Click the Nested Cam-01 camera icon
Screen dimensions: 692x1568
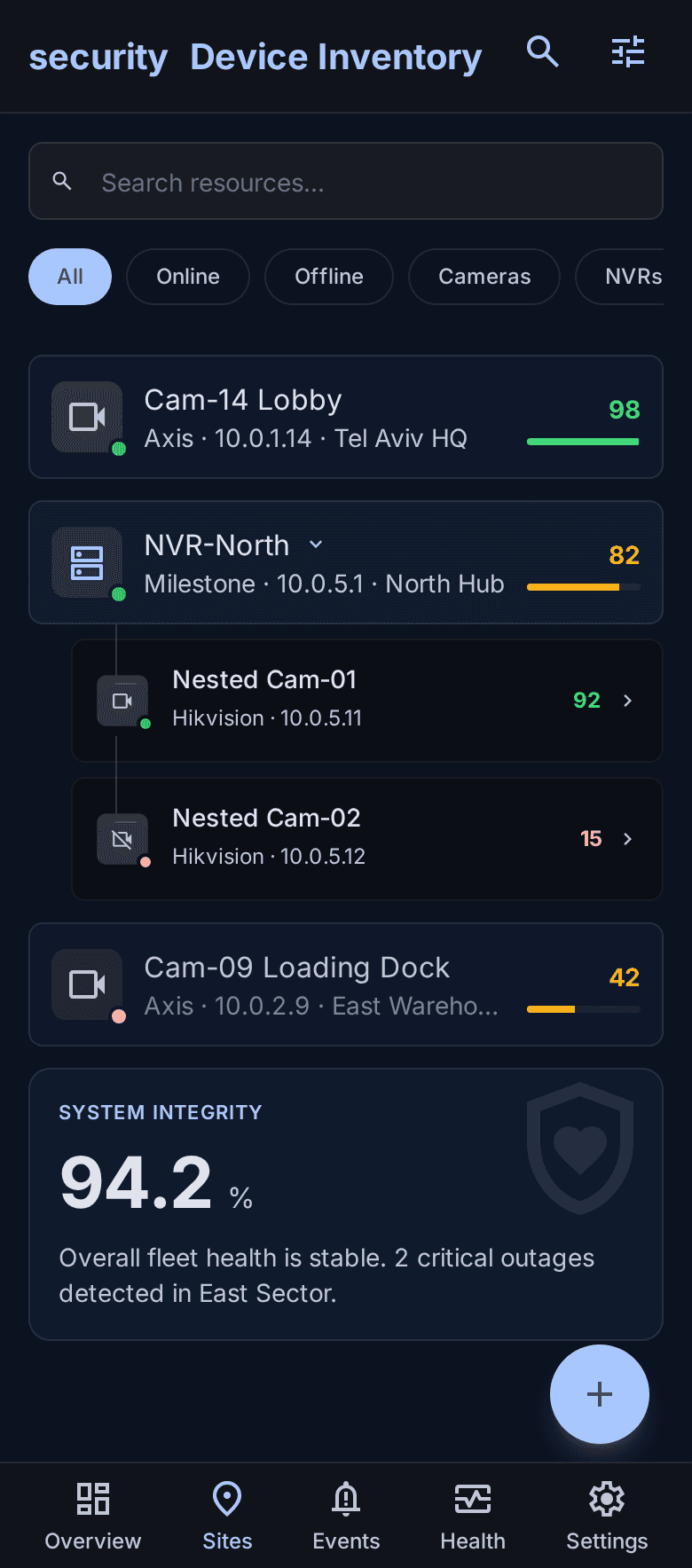[x=122, y=701]
